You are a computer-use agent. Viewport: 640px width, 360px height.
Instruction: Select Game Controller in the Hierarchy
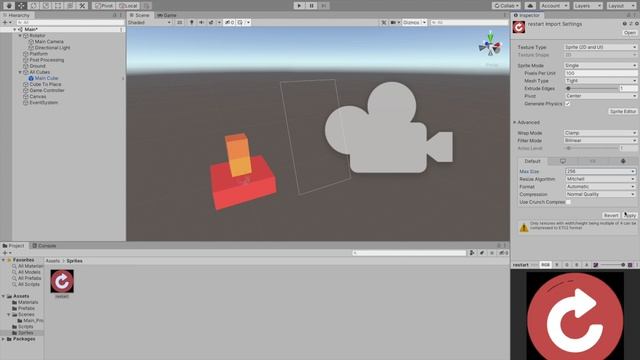click(47, 91)
